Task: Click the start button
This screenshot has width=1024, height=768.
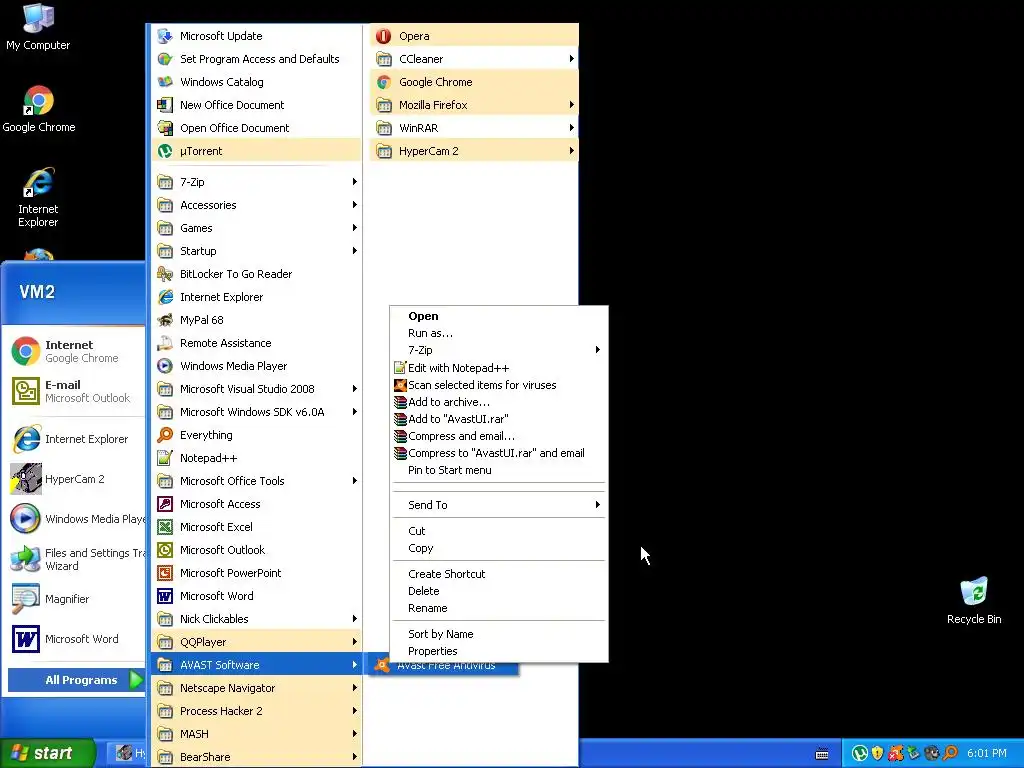Action: (x=48, y=753)
